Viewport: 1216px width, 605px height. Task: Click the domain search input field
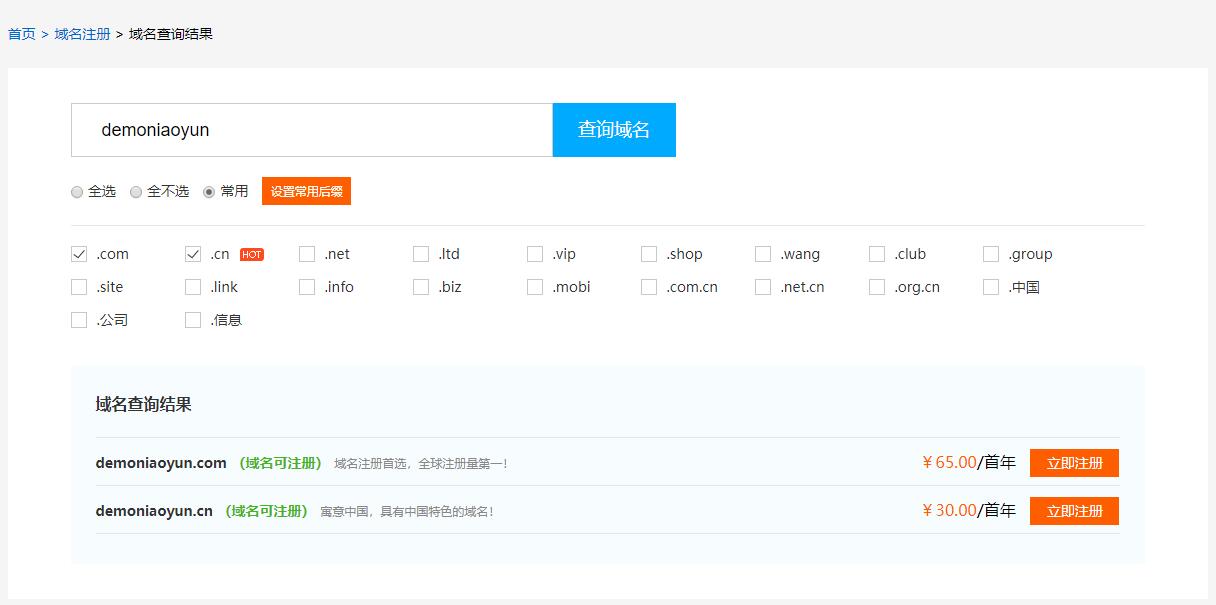(312, 130)
